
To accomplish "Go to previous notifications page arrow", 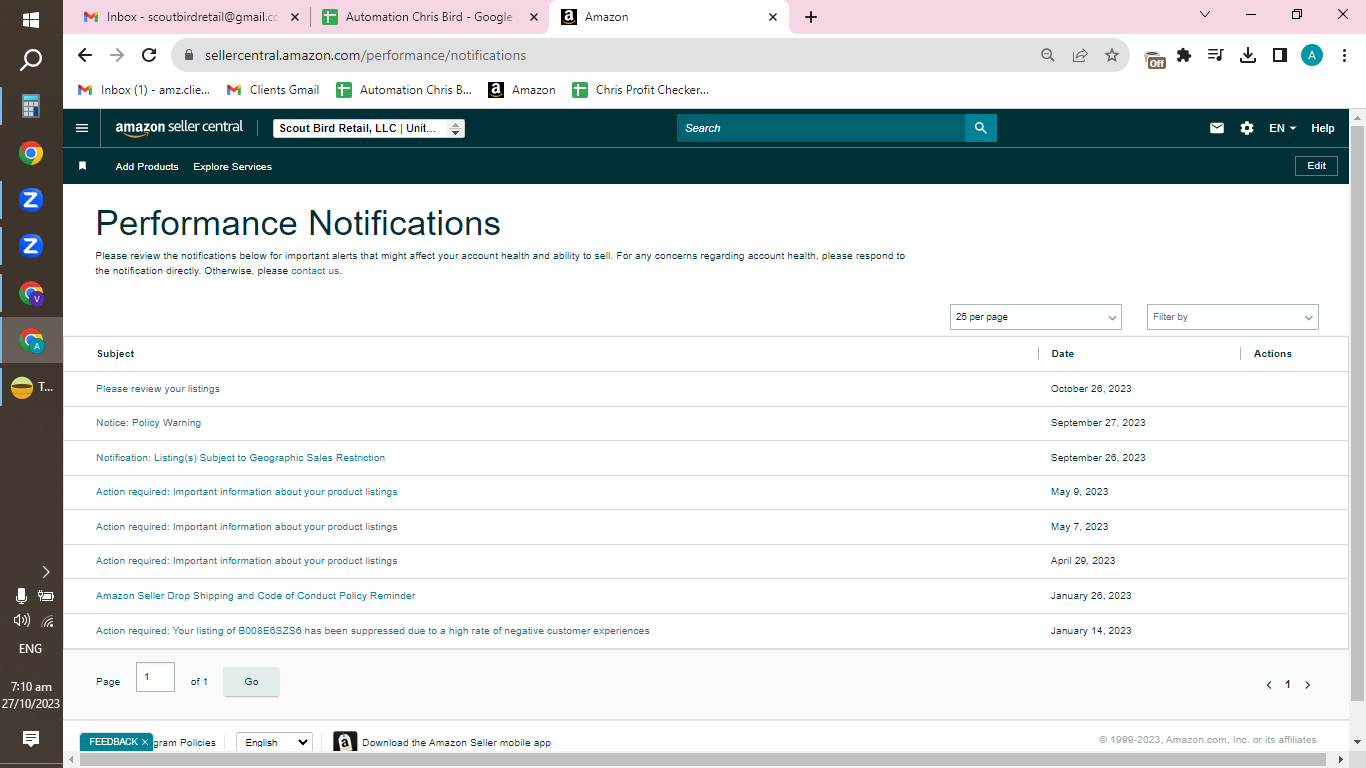I will pyautogui.click(x=1269, y=685).
